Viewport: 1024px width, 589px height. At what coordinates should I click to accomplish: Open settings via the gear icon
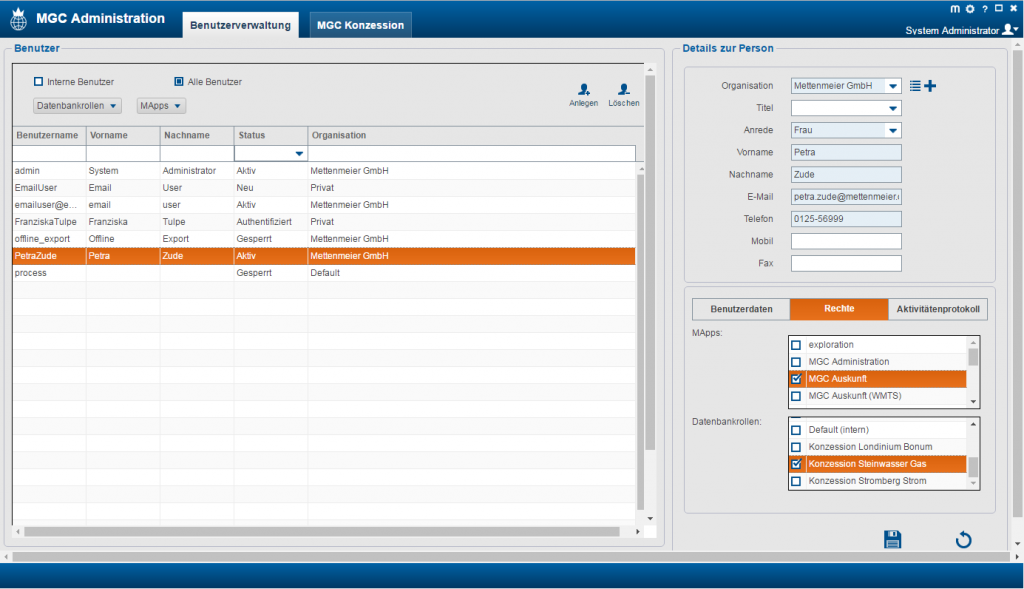(969, 9)
